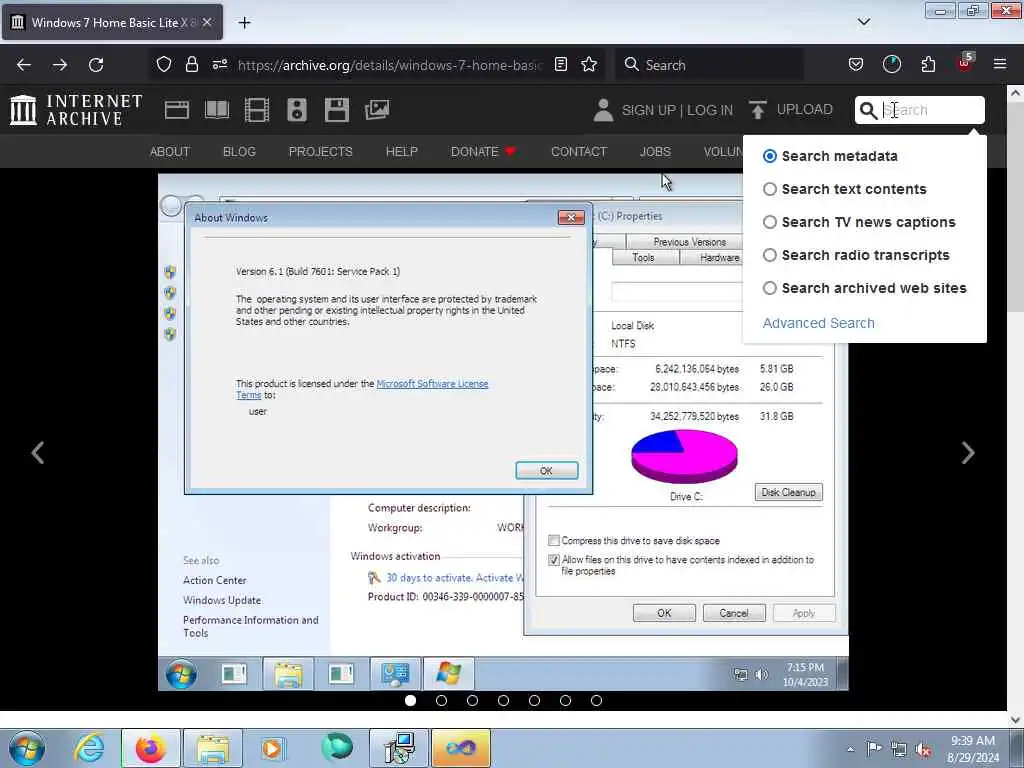
Task: Open the Archive Video film icon
Action: tap(257, 110)
